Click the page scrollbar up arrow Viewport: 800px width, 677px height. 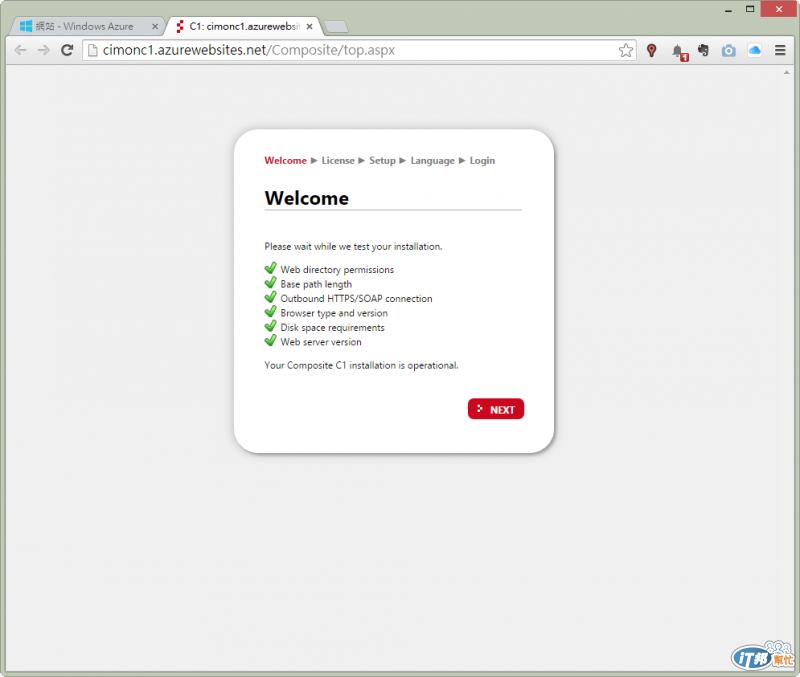point(786,73)
